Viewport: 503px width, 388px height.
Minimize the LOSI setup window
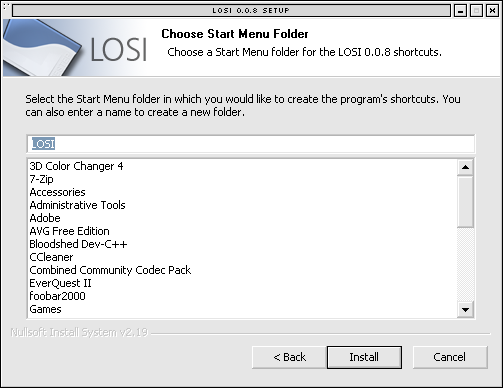point(460,11)
